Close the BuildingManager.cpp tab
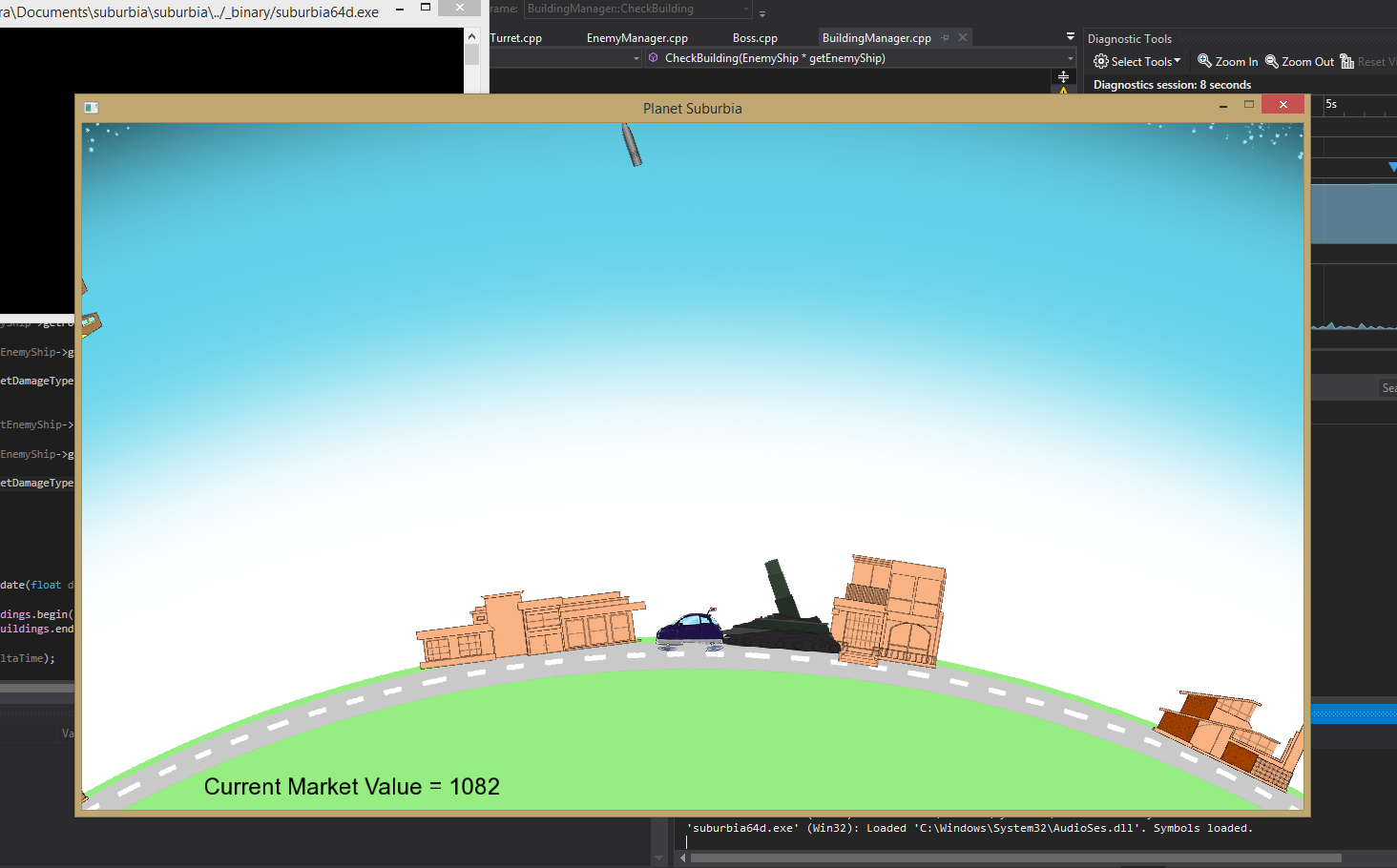 point(963,37)
